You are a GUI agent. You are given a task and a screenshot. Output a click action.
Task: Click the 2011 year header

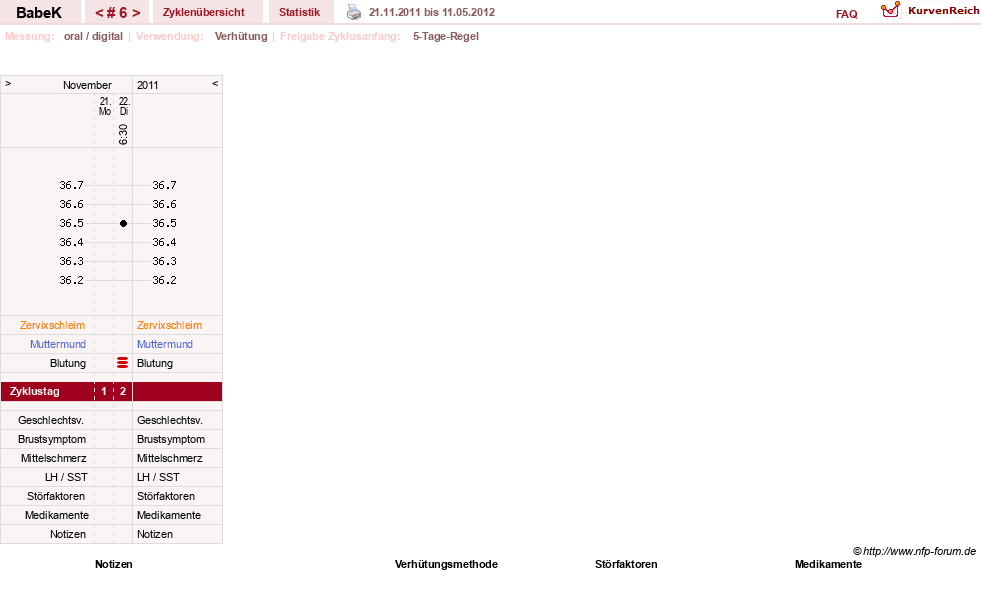click(x=148, y=85)
